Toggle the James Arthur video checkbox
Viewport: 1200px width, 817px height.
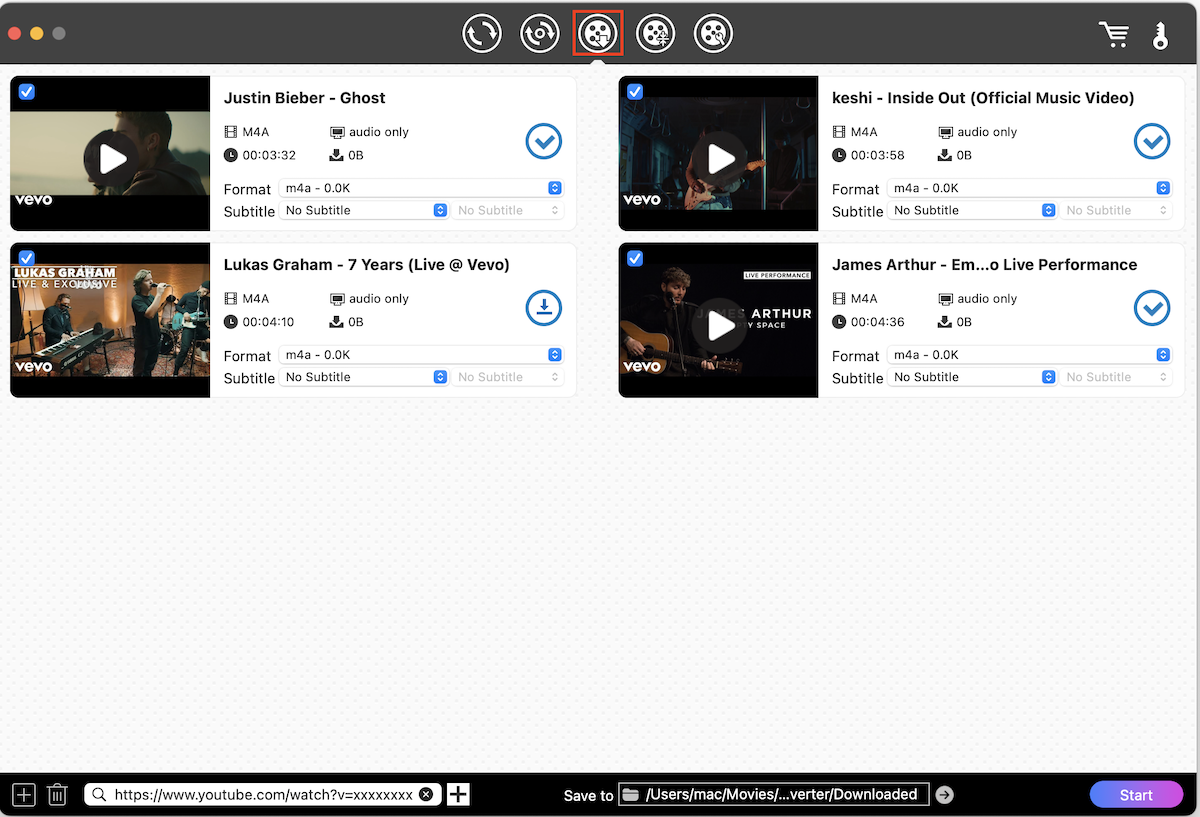[635, 259]
